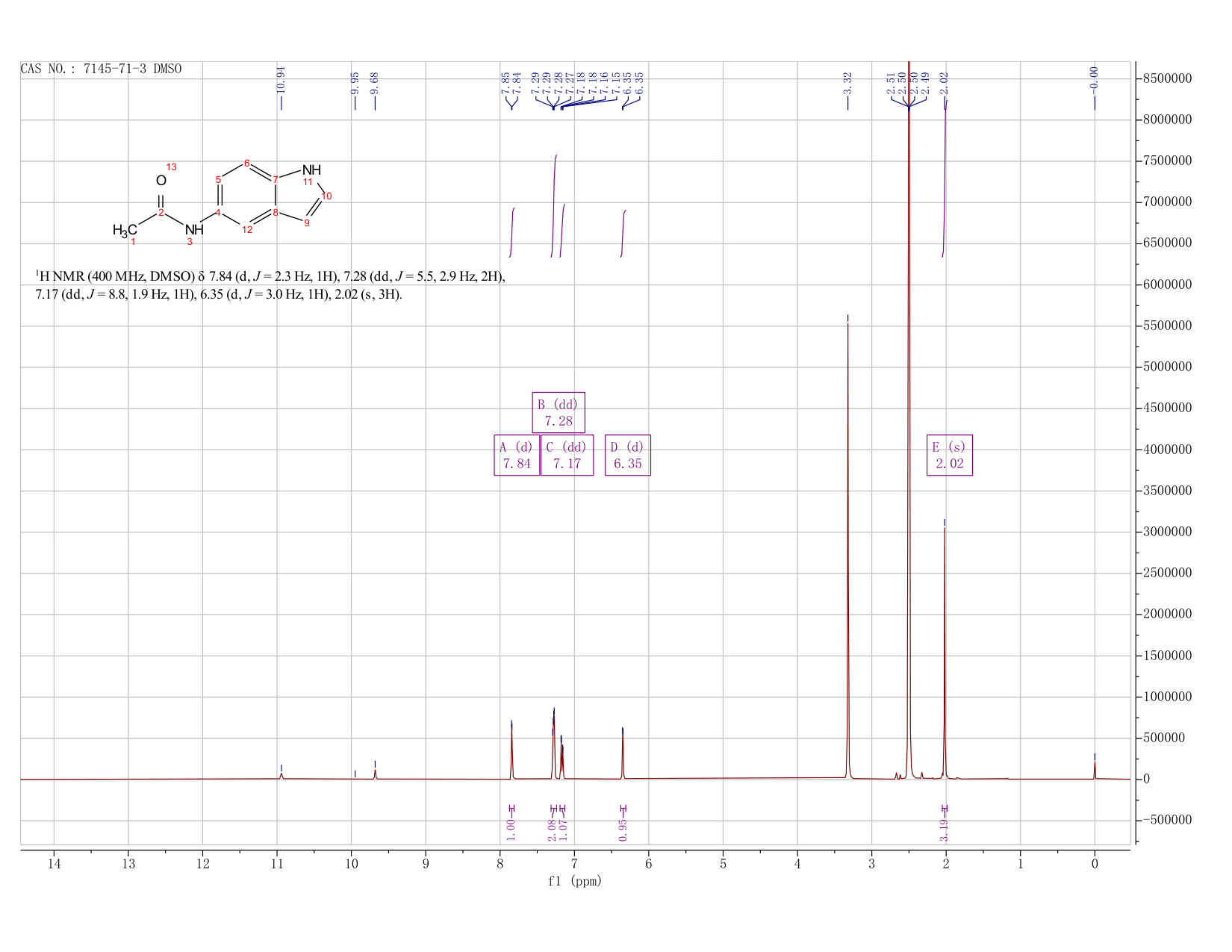The width and height of the screenshot is (1232, 952).
Task: Click the 9.95 peak label
Action: click(355, 82)
